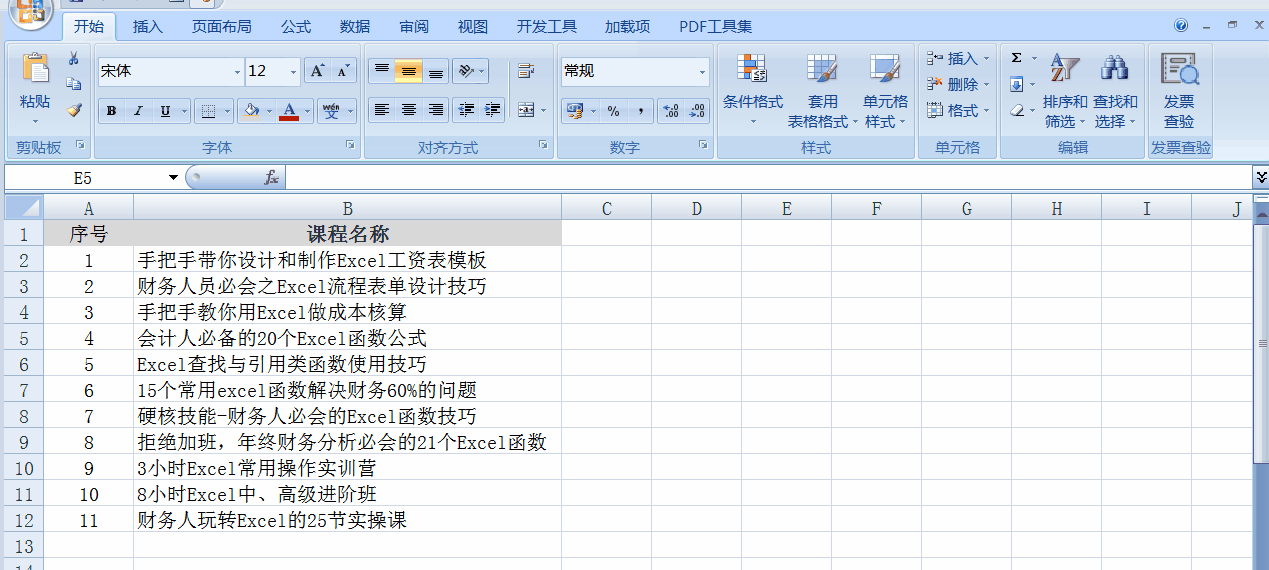Click the merge and center icon
Screen dimensions: 1269x570
pyautogui.click(x=527, y=110)
